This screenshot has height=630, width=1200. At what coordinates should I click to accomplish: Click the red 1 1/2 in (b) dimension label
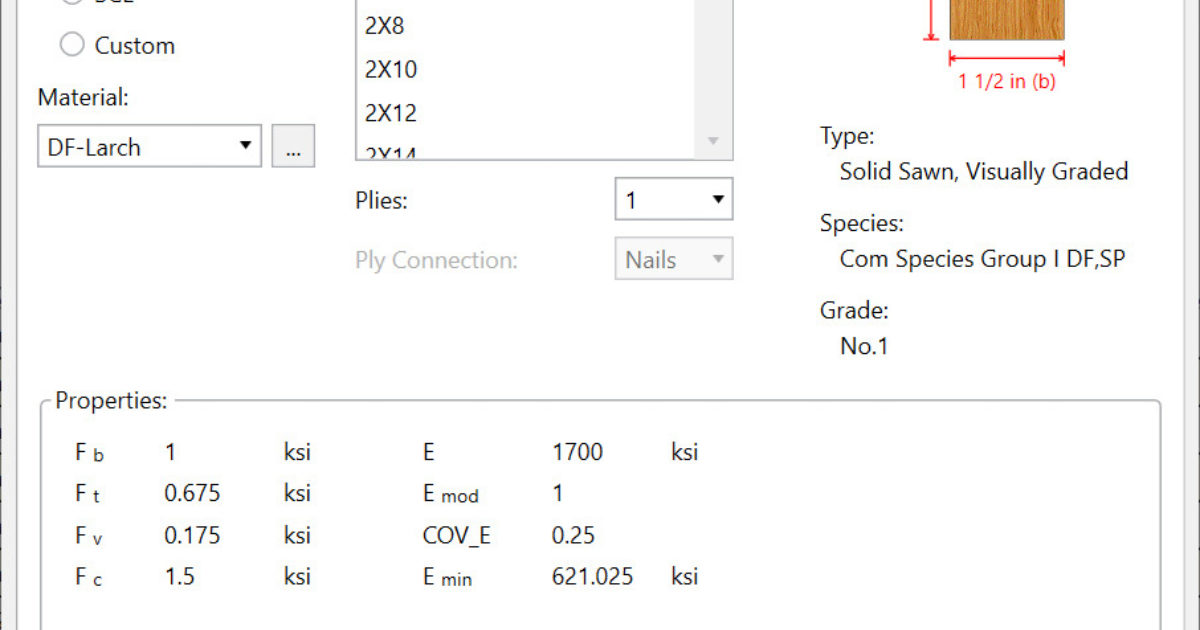pos(1006,82)
